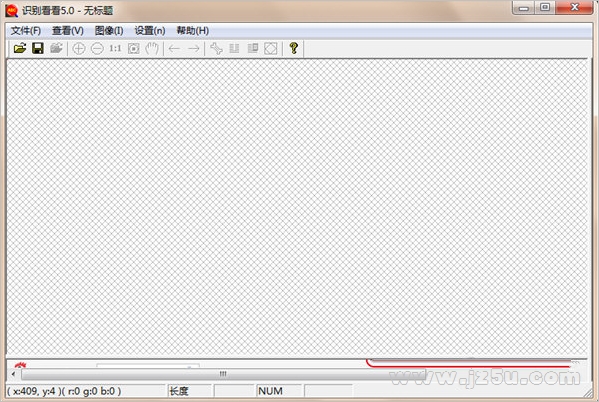Viewport: 599px width, 402px height.
Task: Open the 图像(I) menu
Action: click(109, 31)
